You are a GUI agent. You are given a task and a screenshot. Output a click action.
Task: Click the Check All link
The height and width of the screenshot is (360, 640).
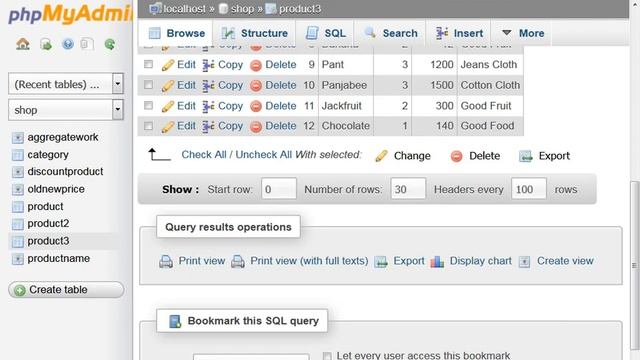tap(204, 155)
